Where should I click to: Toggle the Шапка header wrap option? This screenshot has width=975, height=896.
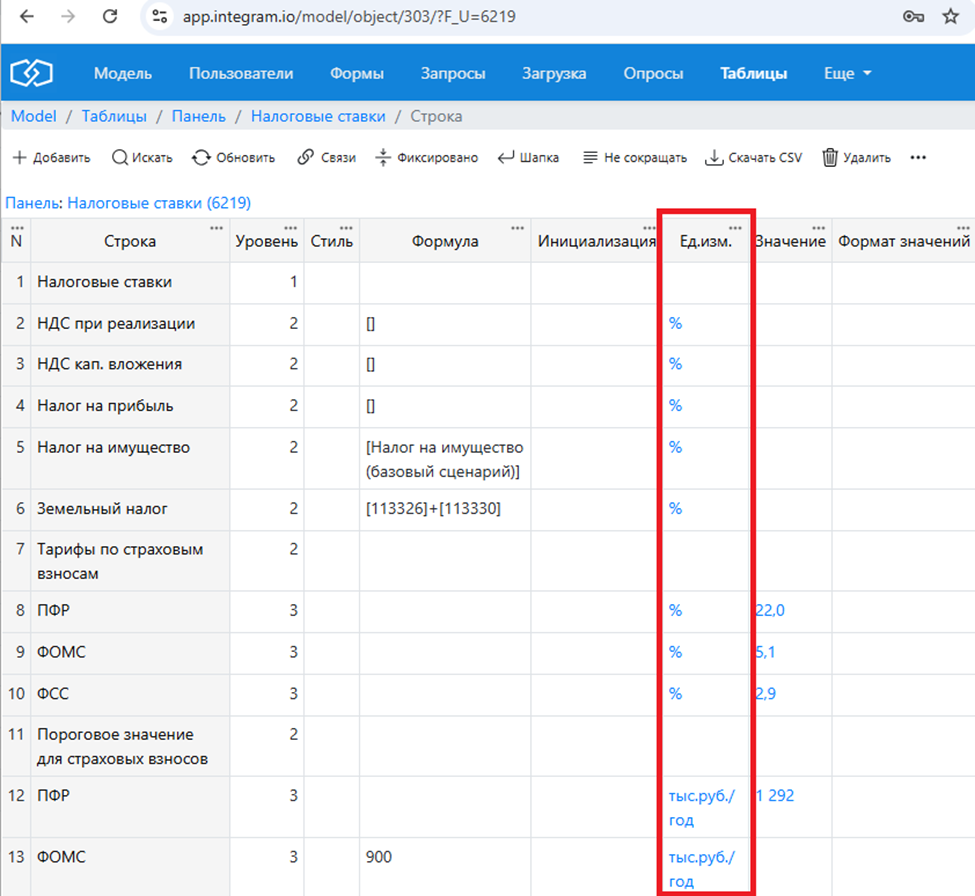(x=506, y=158)
